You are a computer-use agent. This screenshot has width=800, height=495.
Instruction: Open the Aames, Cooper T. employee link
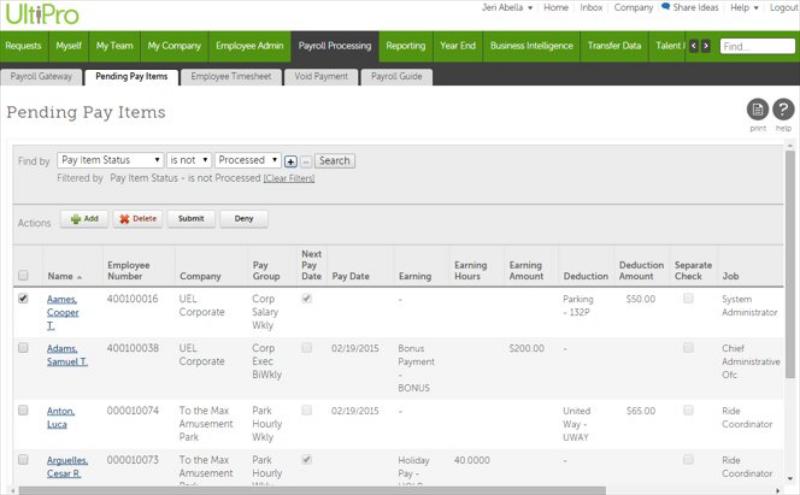point(63,312)
